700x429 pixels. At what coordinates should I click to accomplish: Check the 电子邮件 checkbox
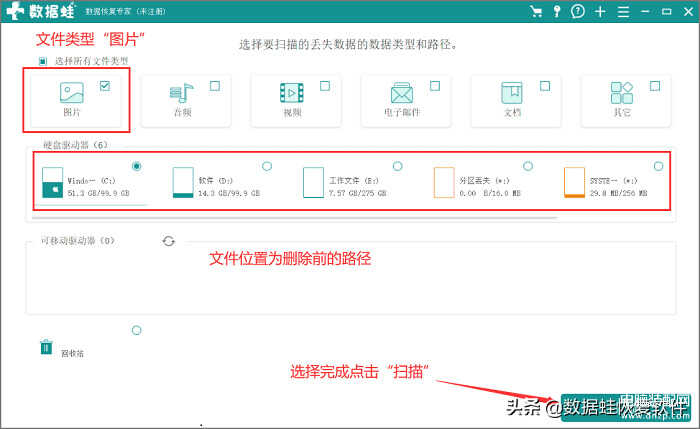point(435,86)
